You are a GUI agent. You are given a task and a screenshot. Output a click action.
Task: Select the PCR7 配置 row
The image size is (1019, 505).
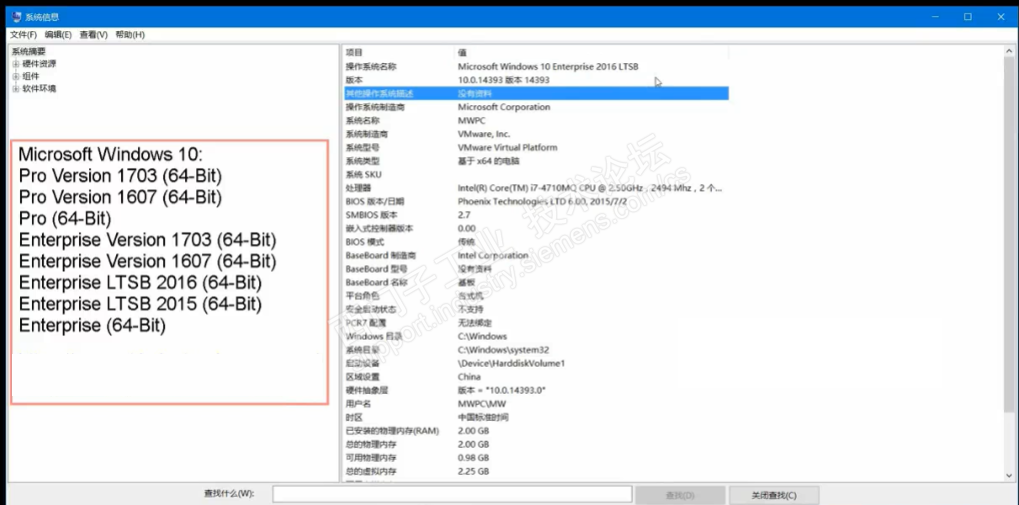point(535,323)
